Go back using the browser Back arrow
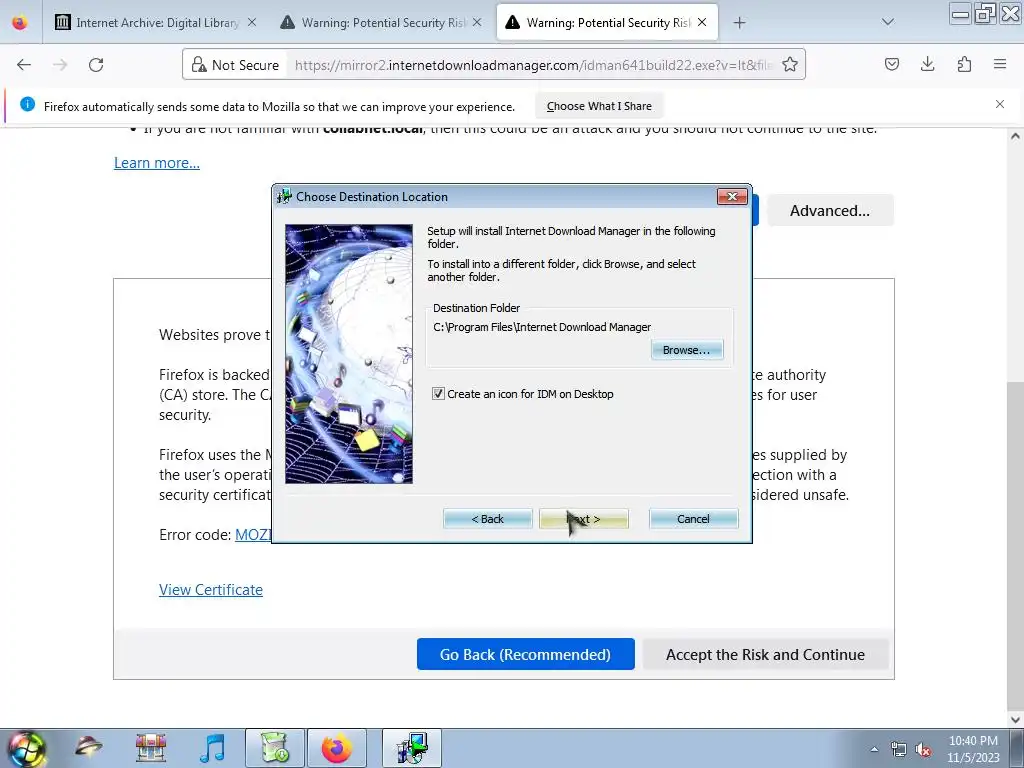The height and width of the screenshot is (768, 1024). tap(24, 65)
